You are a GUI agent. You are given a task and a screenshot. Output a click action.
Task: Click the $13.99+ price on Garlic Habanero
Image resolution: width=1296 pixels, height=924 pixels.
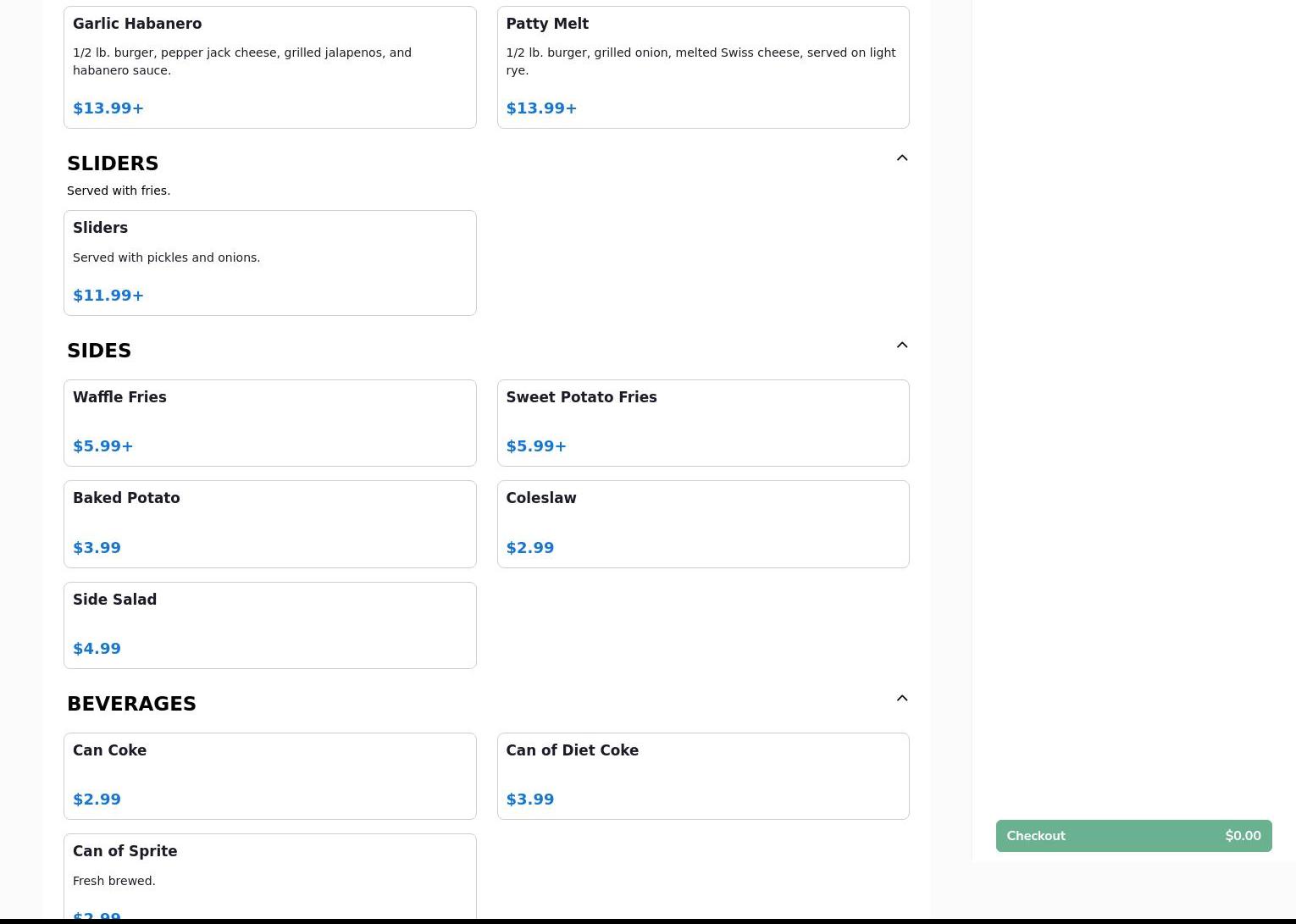[108, 108]
